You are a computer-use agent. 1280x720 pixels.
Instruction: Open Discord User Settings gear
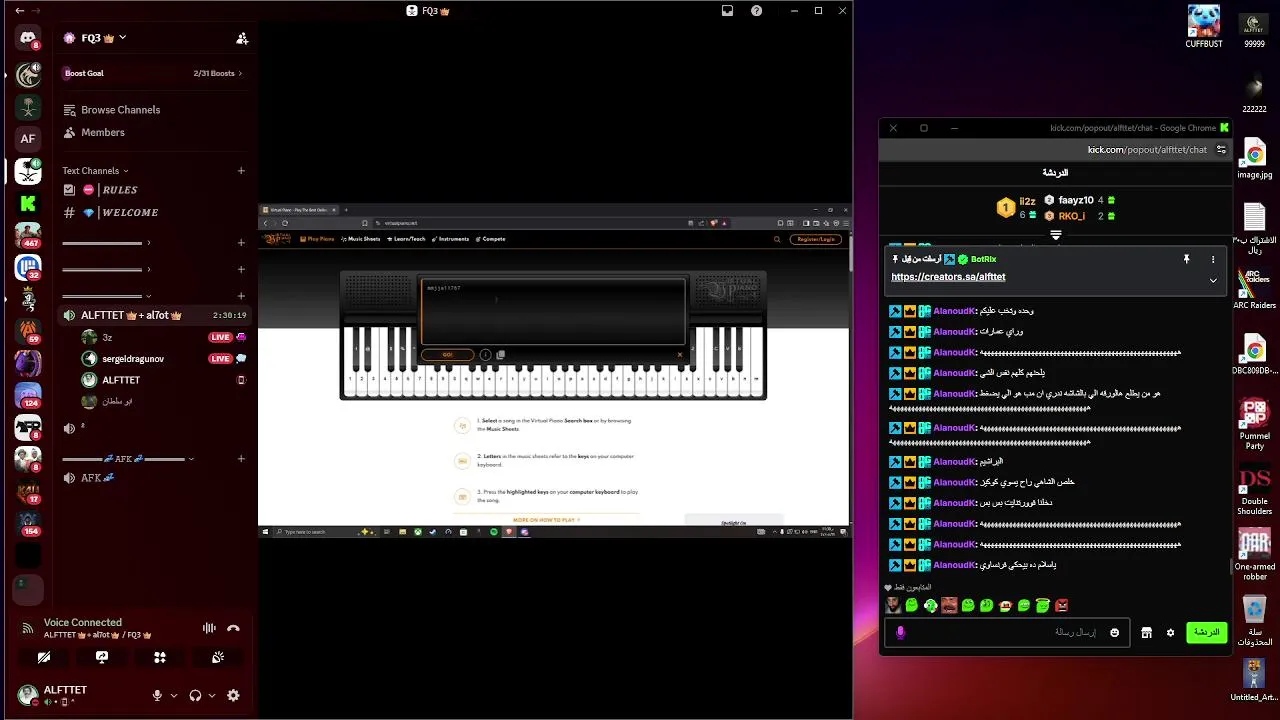point(233,696)
